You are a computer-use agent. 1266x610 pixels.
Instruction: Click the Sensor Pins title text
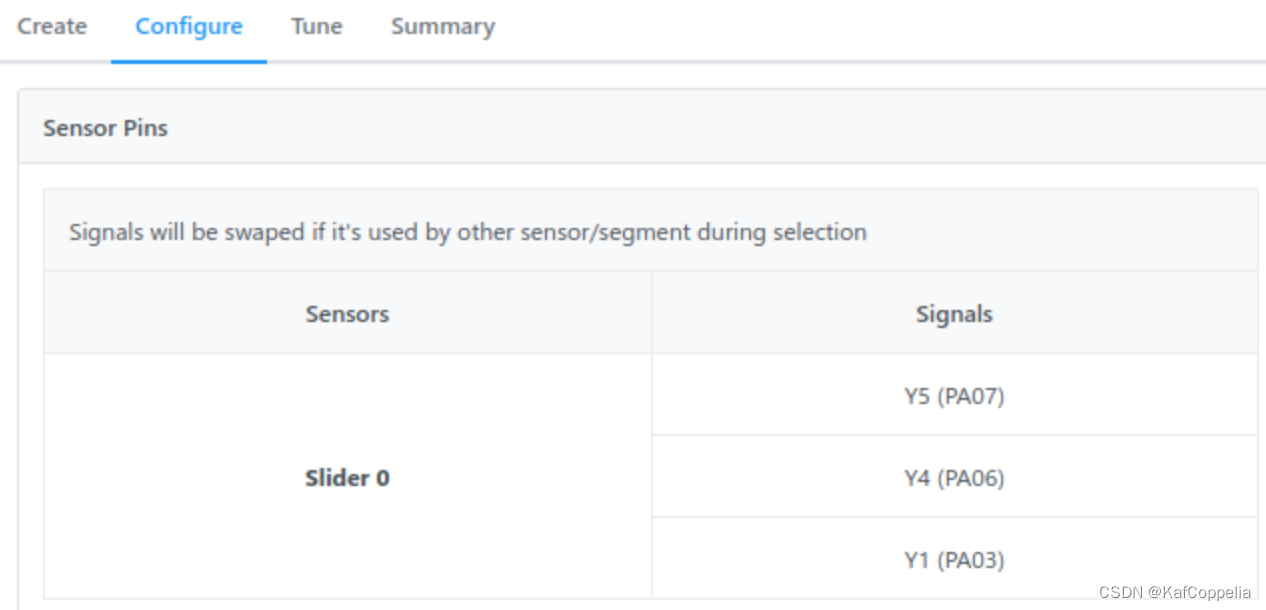point(105,128)
